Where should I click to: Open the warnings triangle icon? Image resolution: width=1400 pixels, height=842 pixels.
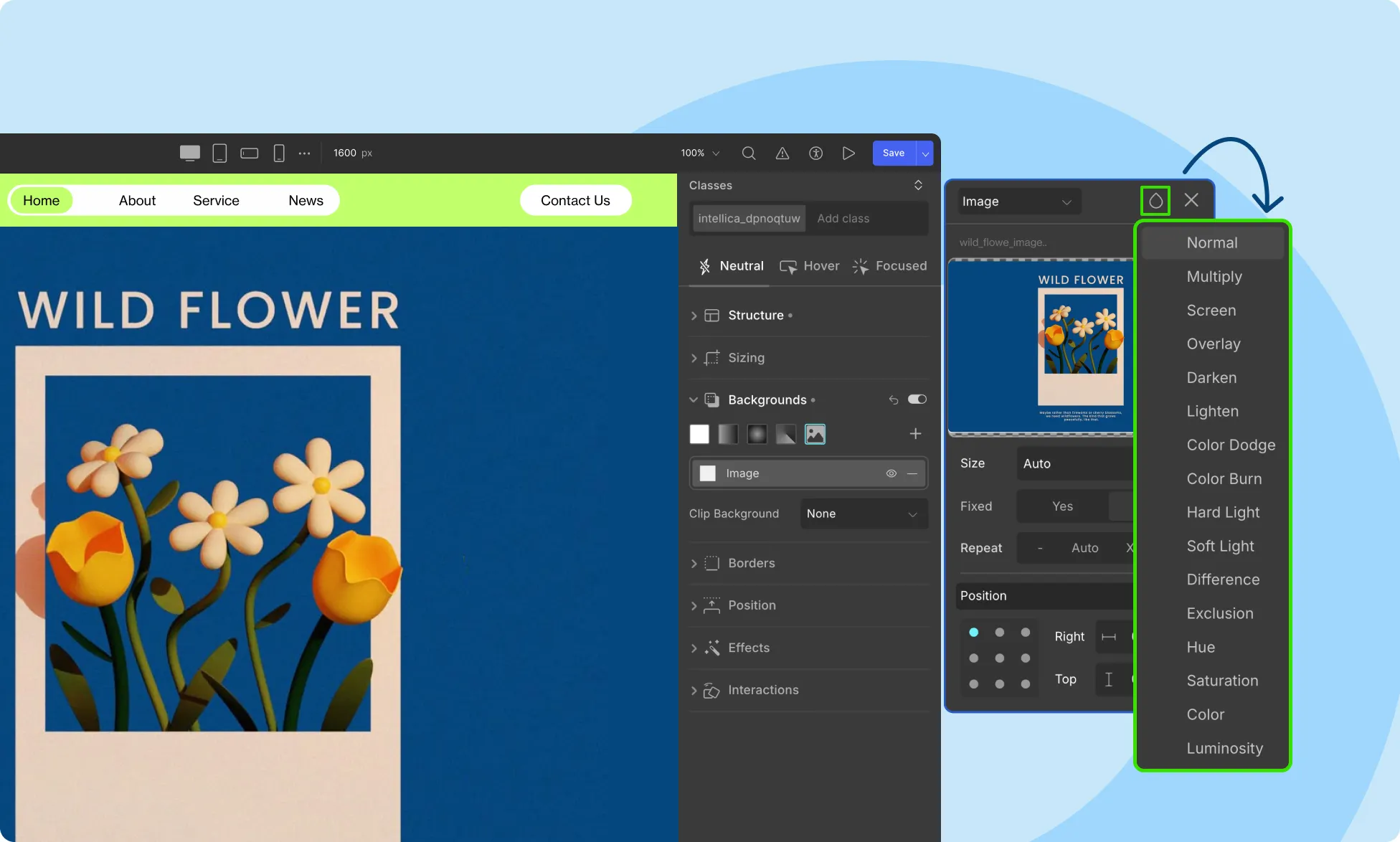(x=782, y=153)
